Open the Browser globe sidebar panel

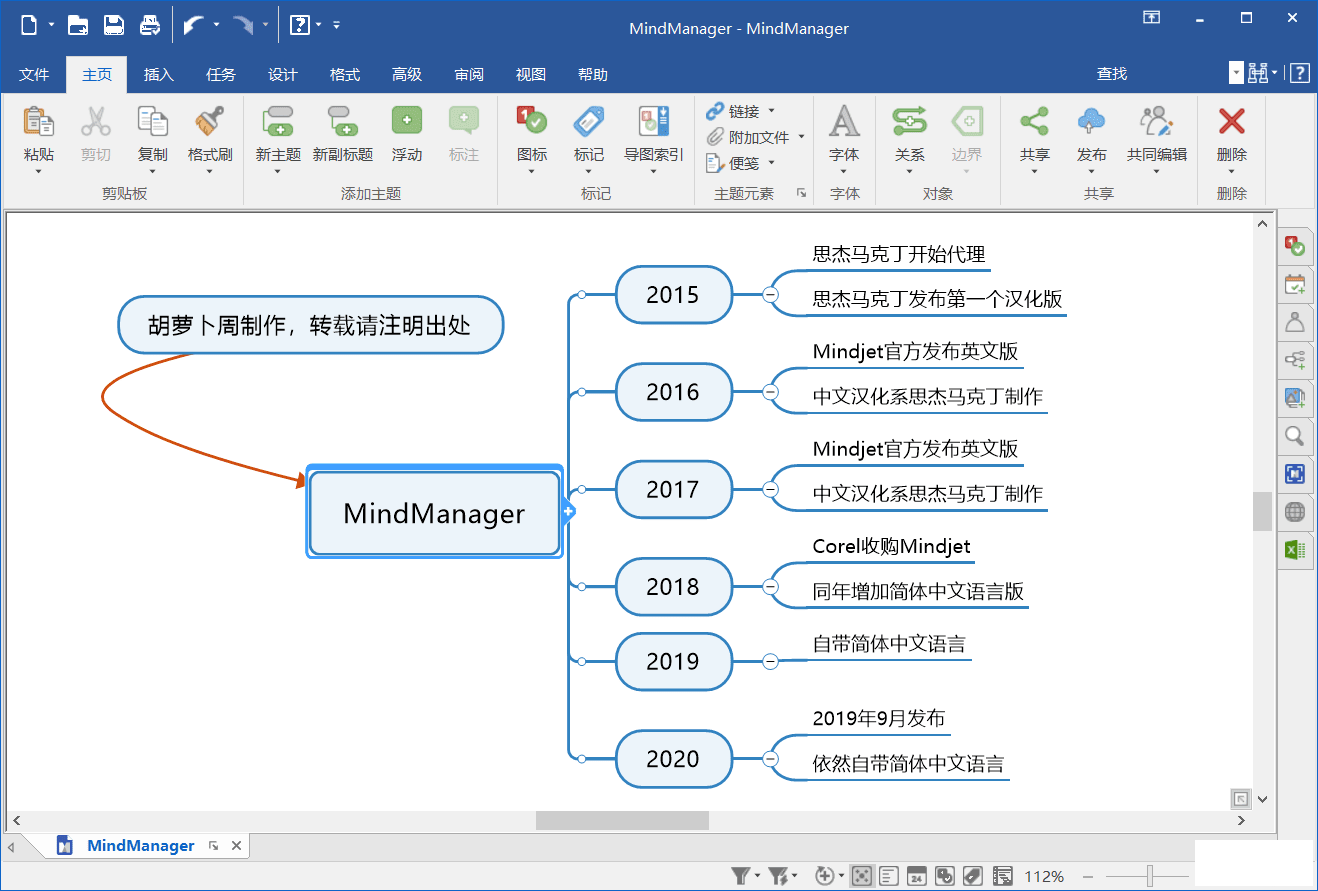pyautogui.click(x=1295, y=512)
